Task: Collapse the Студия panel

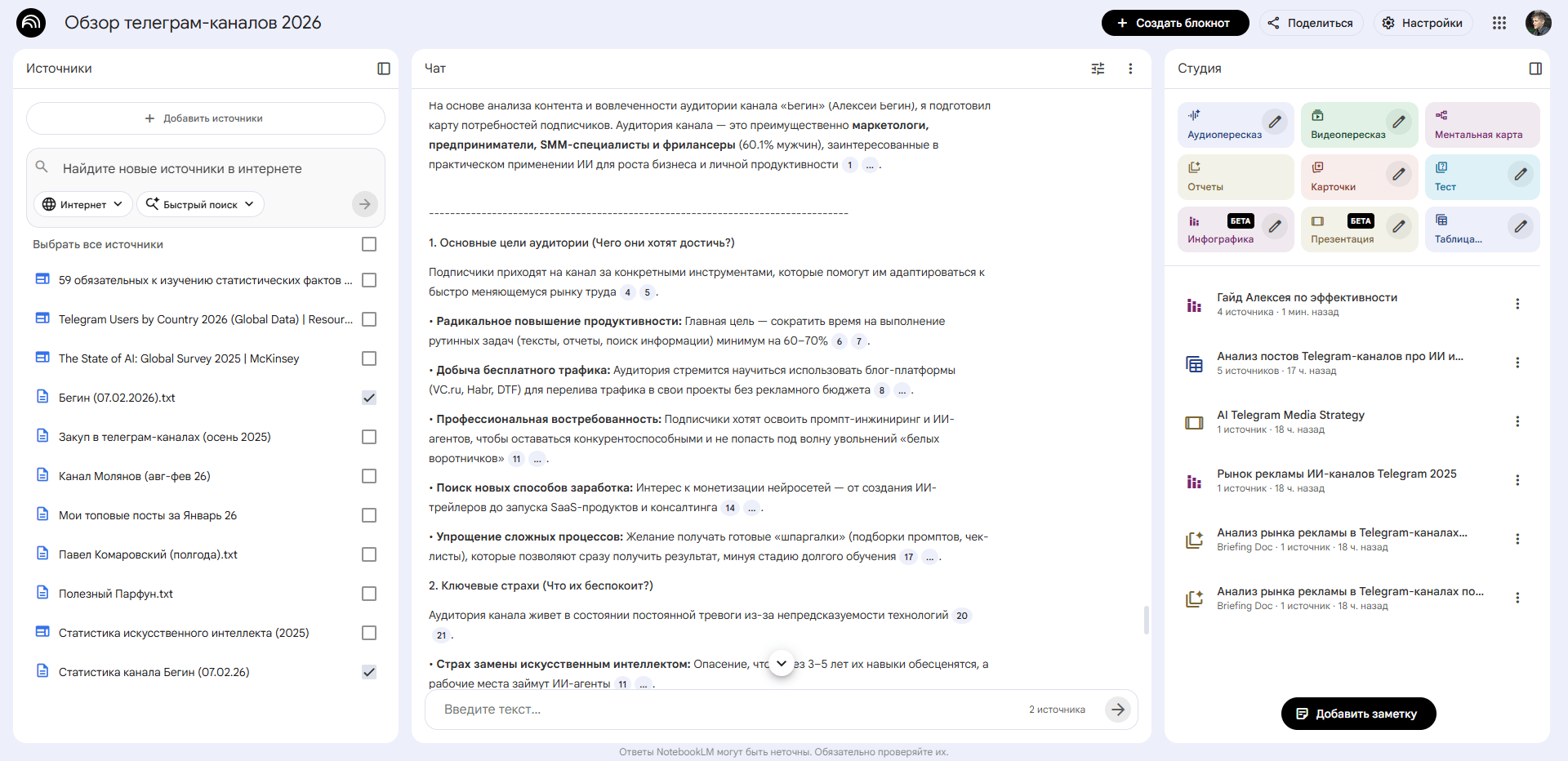Action: (x=1537, y=69)
